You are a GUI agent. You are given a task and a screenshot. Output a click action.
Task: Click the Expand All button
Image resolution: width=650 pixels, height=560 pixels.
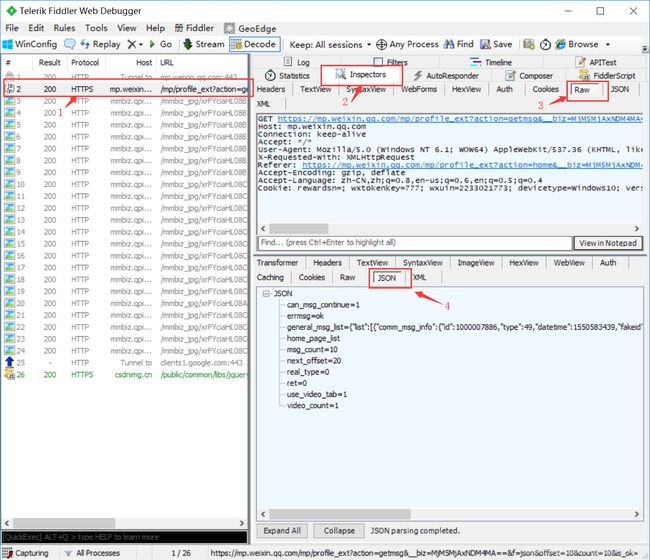pos(282,531)
